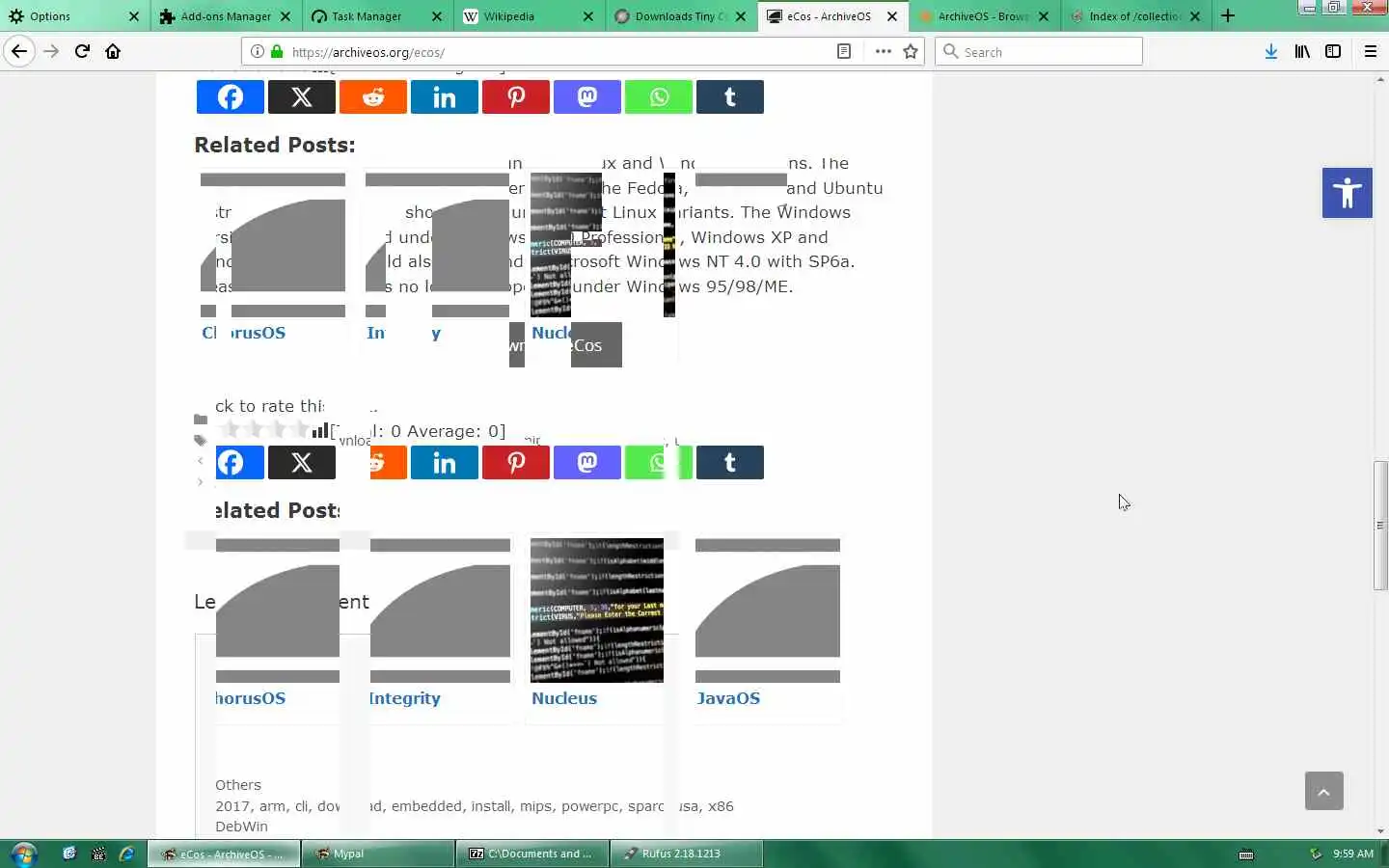Open the JavaOS related post link
The image size is (1389, 868).
point(728,698)
